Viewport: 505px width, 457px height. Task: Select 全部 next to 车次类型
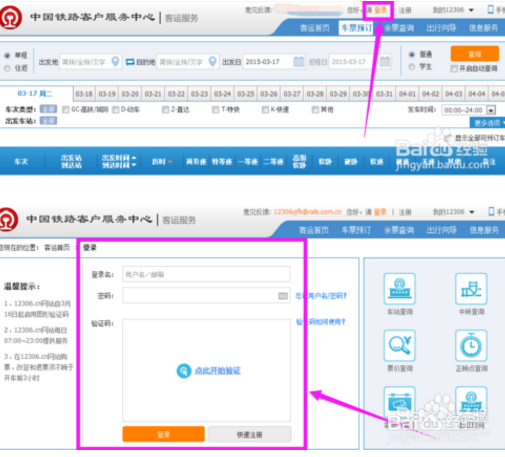[x=48, y=109]
